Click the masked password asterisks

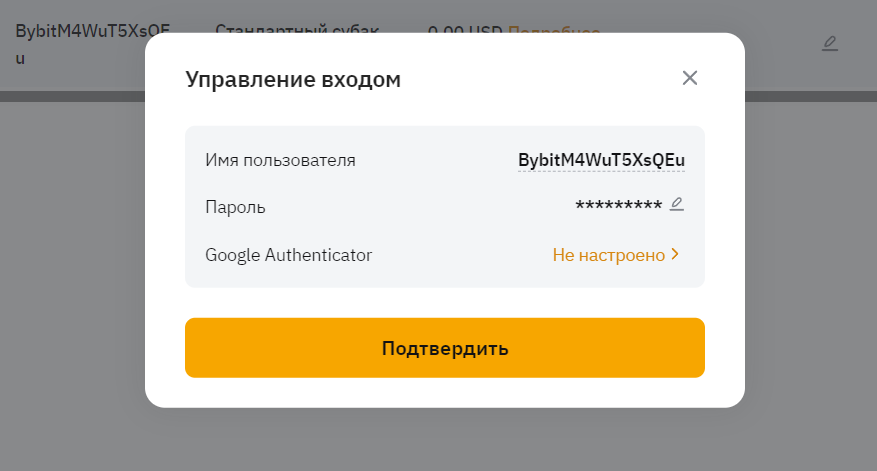pos(619,205)
